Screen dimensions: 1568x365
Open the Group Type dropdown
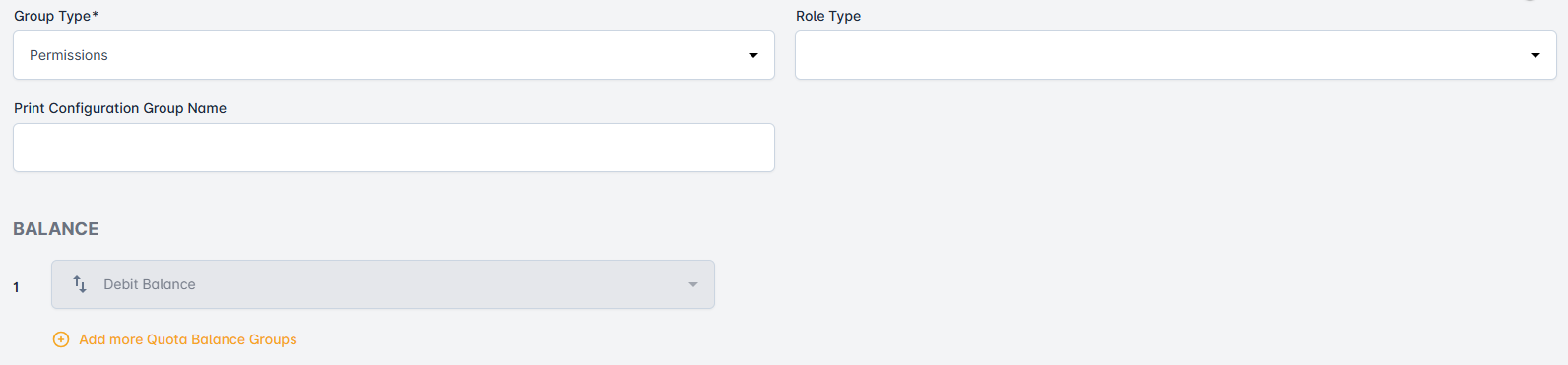[394, 55]
